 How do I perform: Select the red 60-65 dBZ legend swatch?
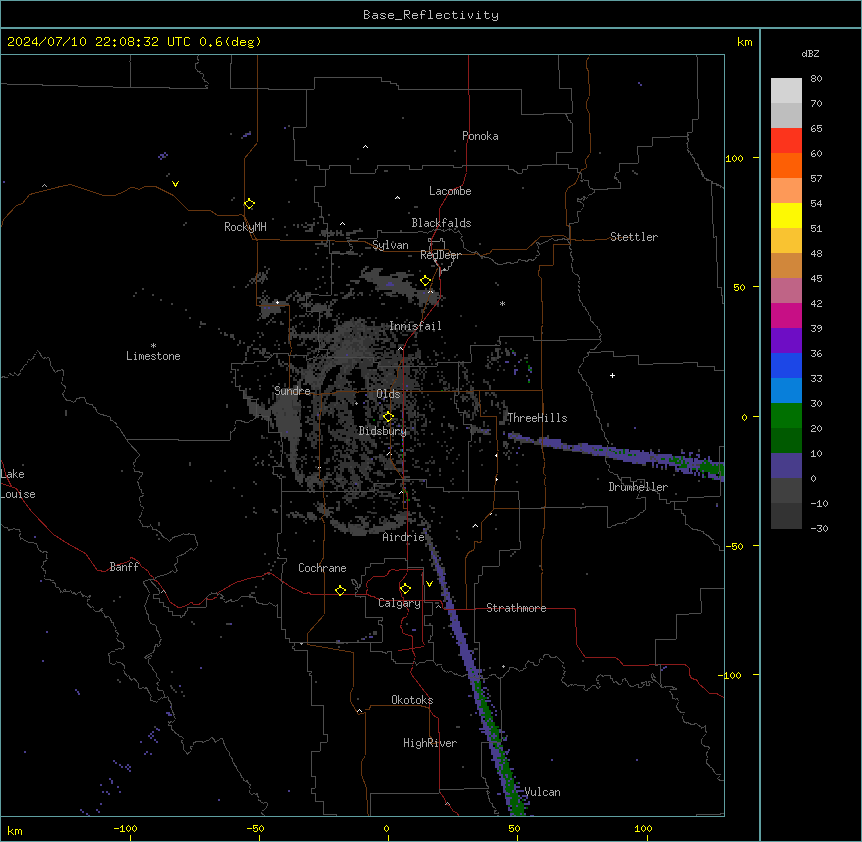(786, 140)
